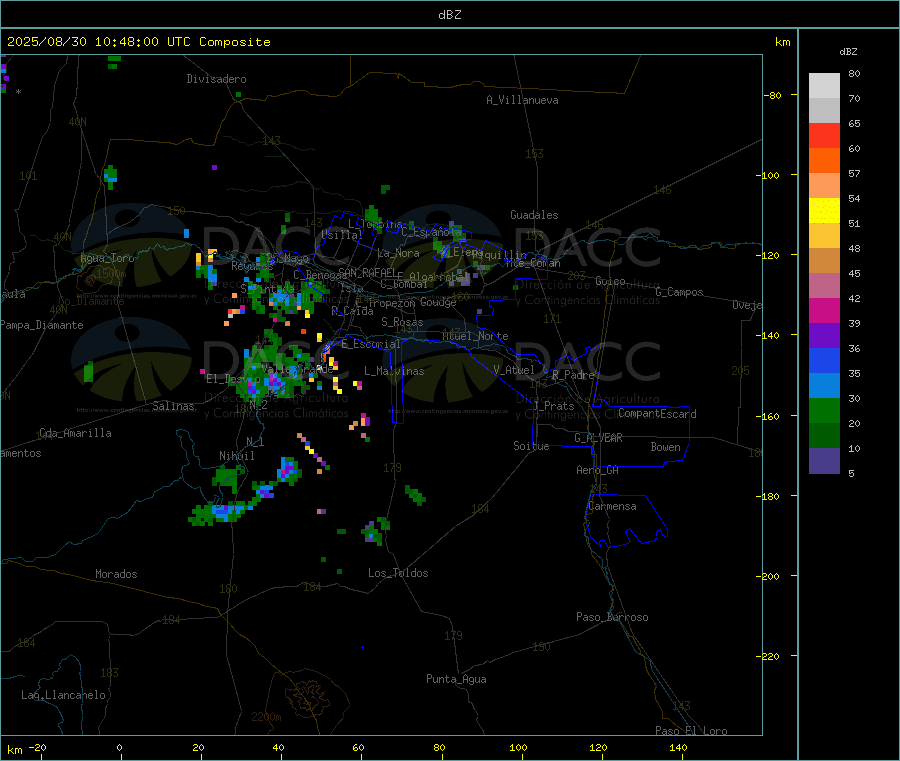Click the S_Rosas location label
The width and height of the screenshot is (900, 761).
402,322
